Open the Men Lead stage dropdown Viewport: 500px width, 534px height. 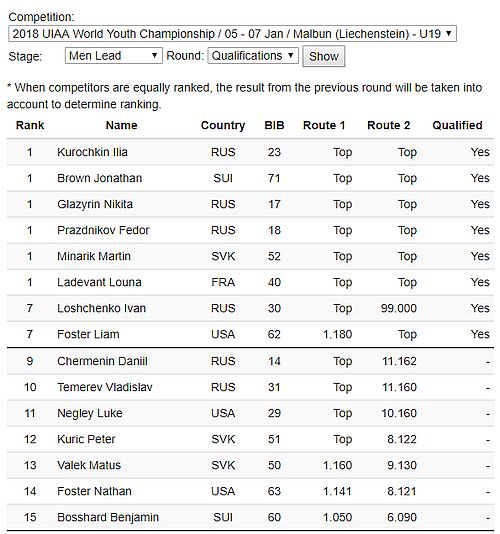[113, 56]
